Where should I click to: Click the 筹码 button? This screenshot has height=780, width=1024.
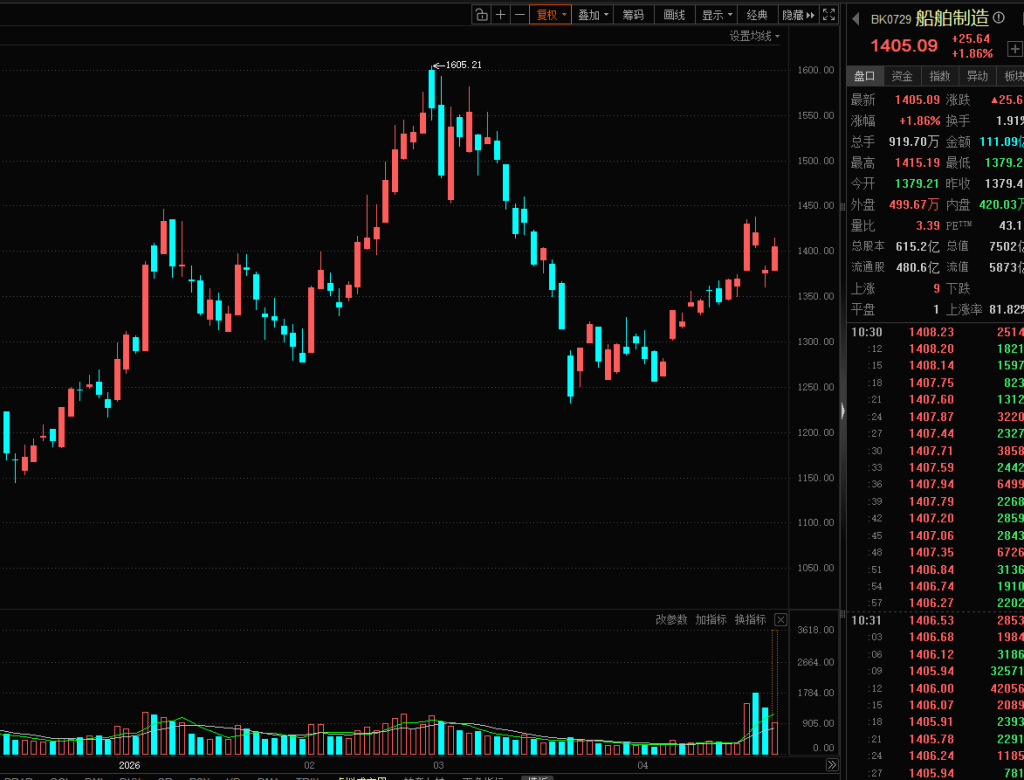click(x=633, y=15)
